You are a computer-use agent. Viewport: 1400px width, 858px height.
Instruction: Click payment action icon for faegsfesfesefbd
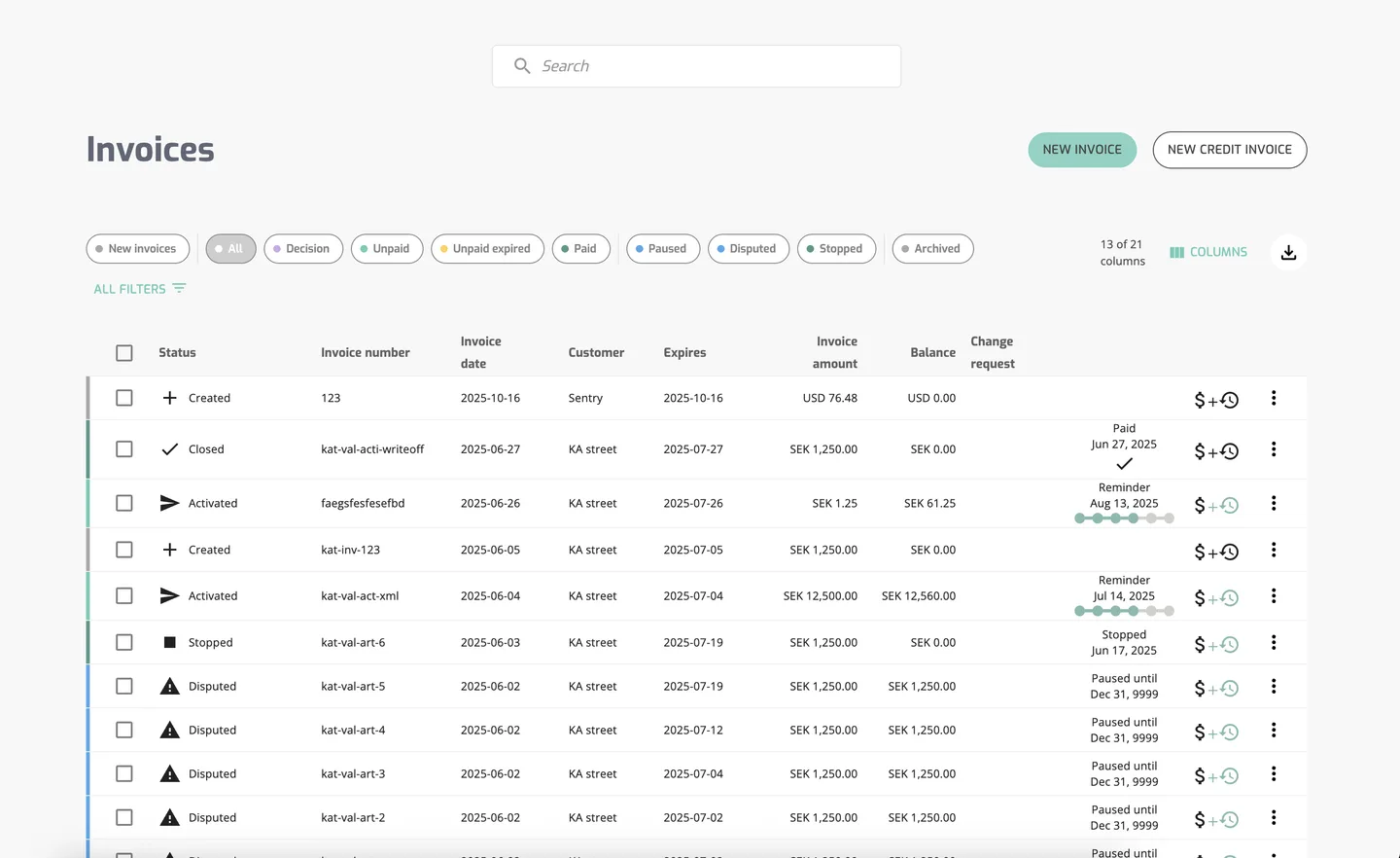click(1216, 505)
